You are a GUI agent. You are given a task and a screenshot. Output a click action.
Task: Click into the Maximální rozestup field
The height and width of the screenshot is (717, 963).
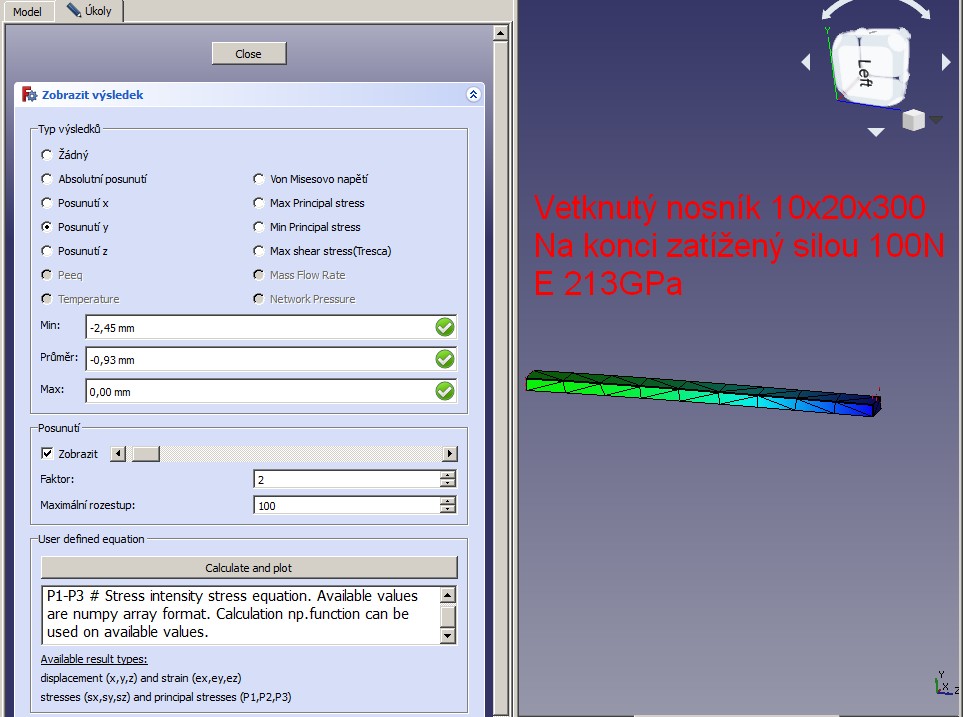pos(345,506)
